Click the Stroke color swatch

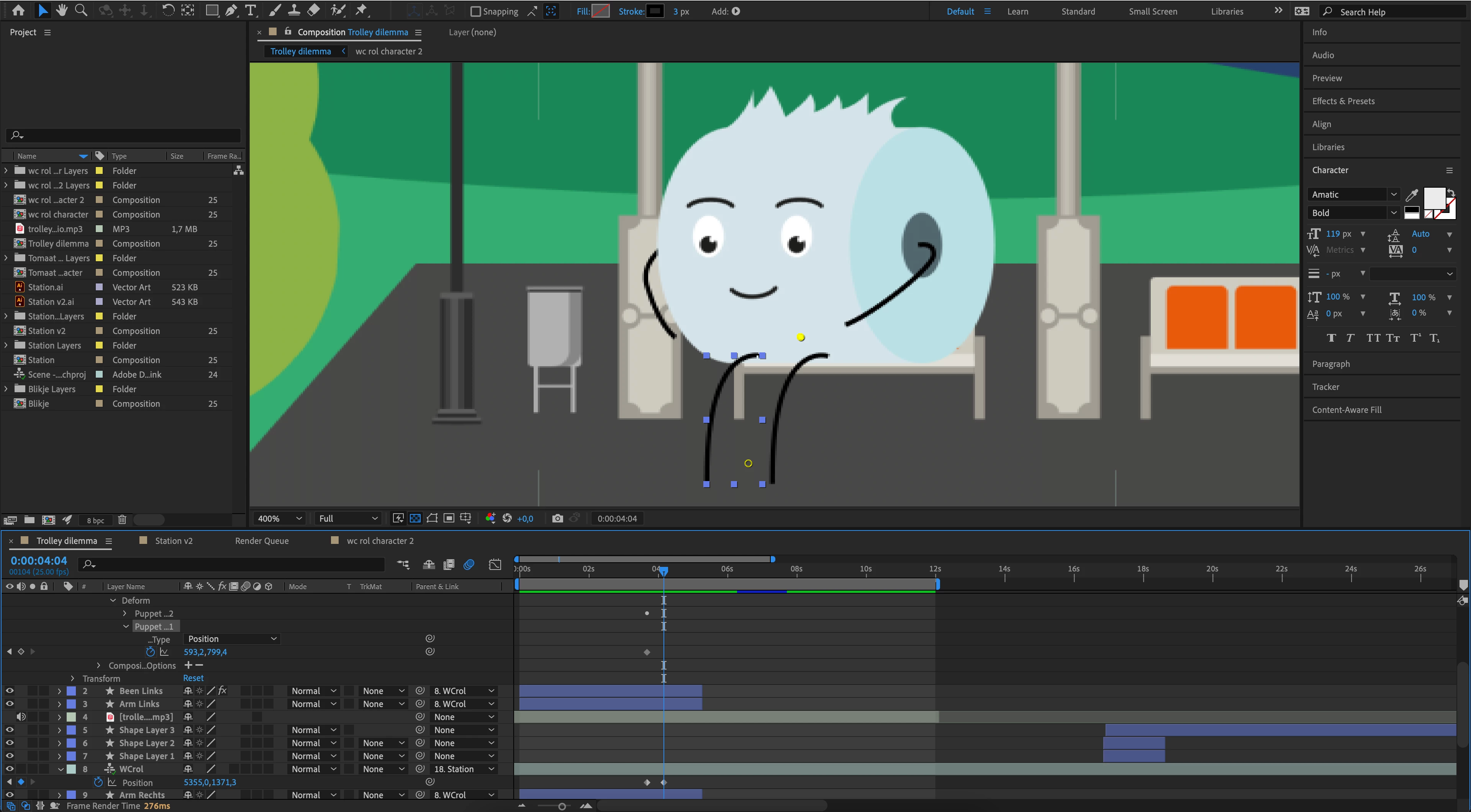pyautogui.click(x=654, y=11)
